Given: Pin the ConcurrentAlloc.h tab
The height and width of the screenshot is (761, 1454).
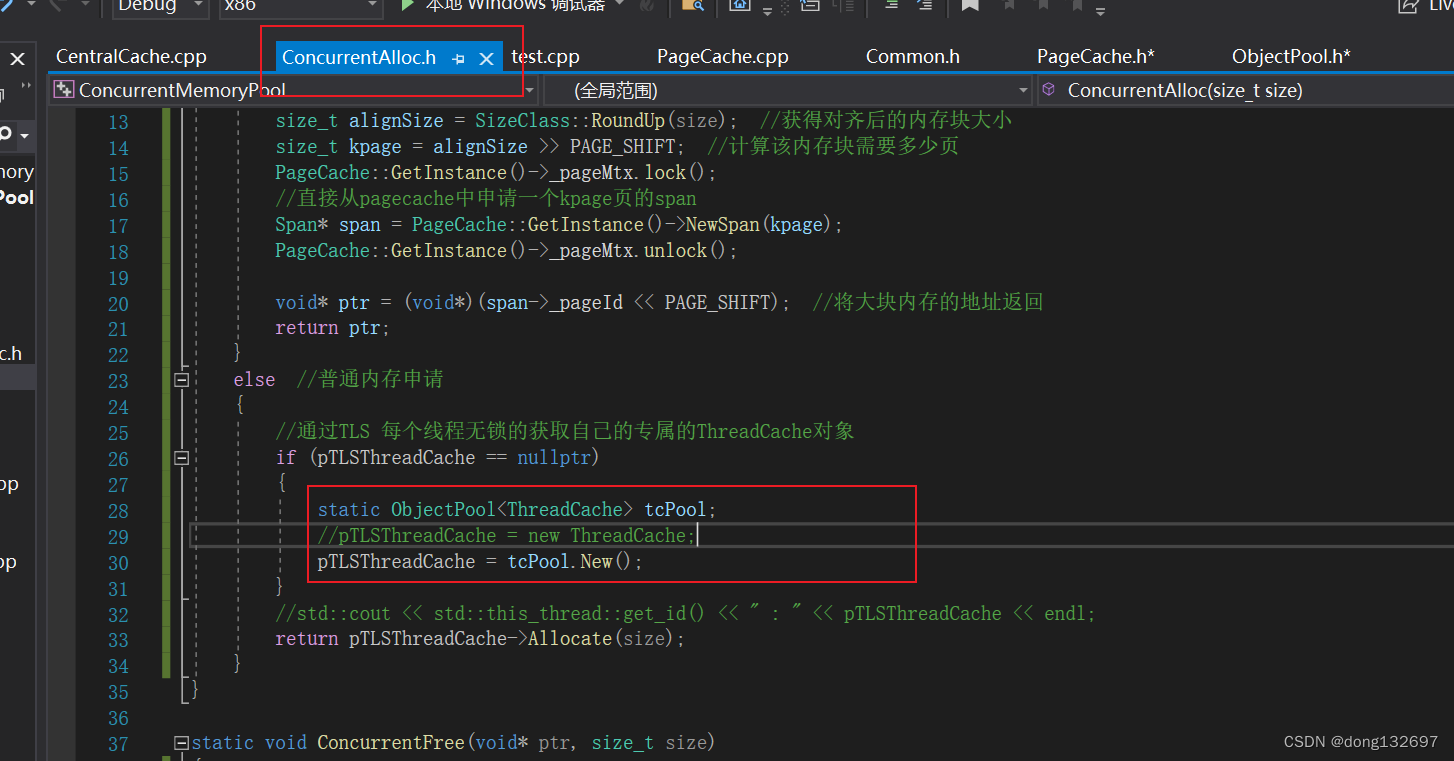Looking at the screenshot, I should click(458, 58).
